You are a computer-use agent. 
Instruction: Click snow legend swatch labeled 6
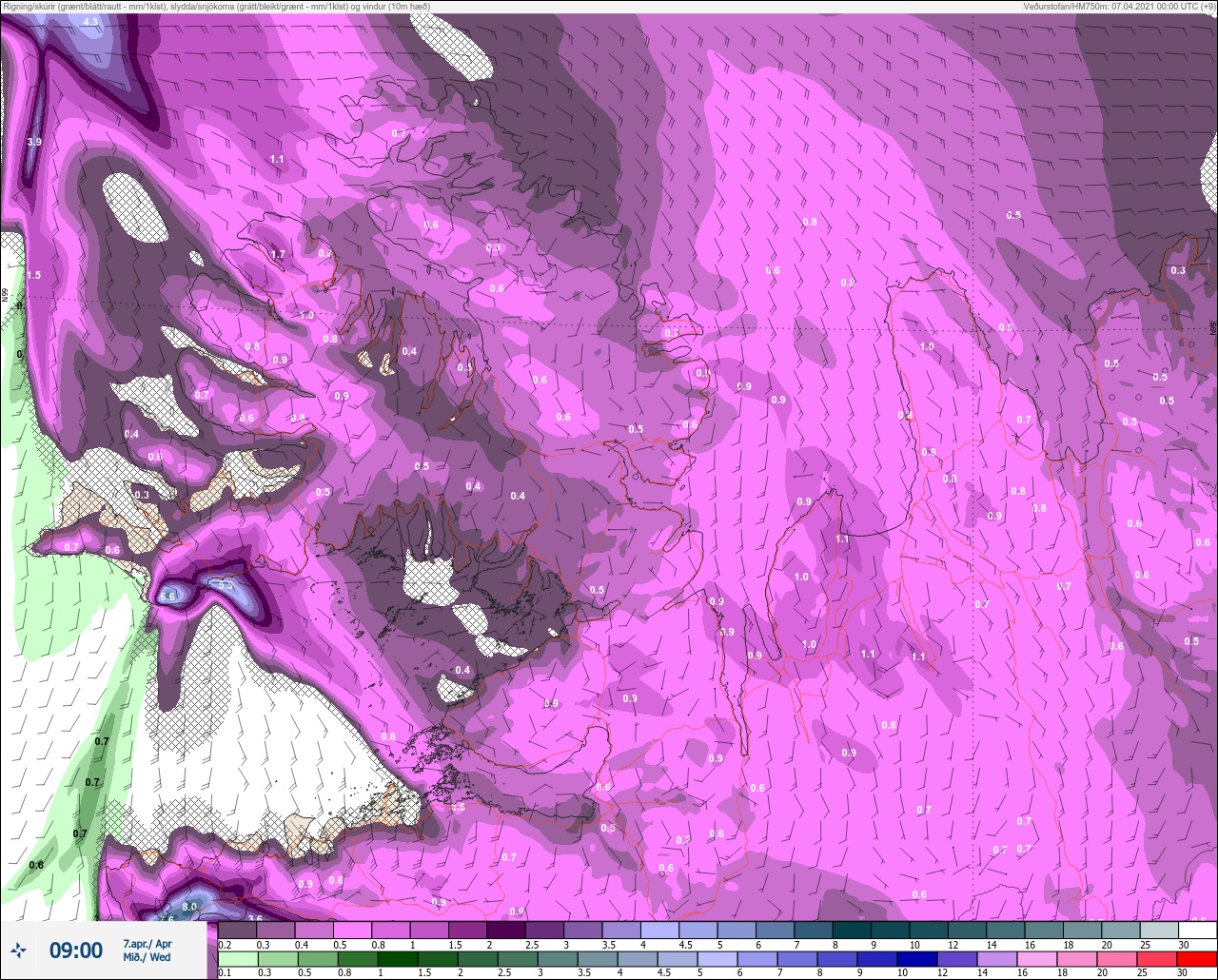pos(776,930)
